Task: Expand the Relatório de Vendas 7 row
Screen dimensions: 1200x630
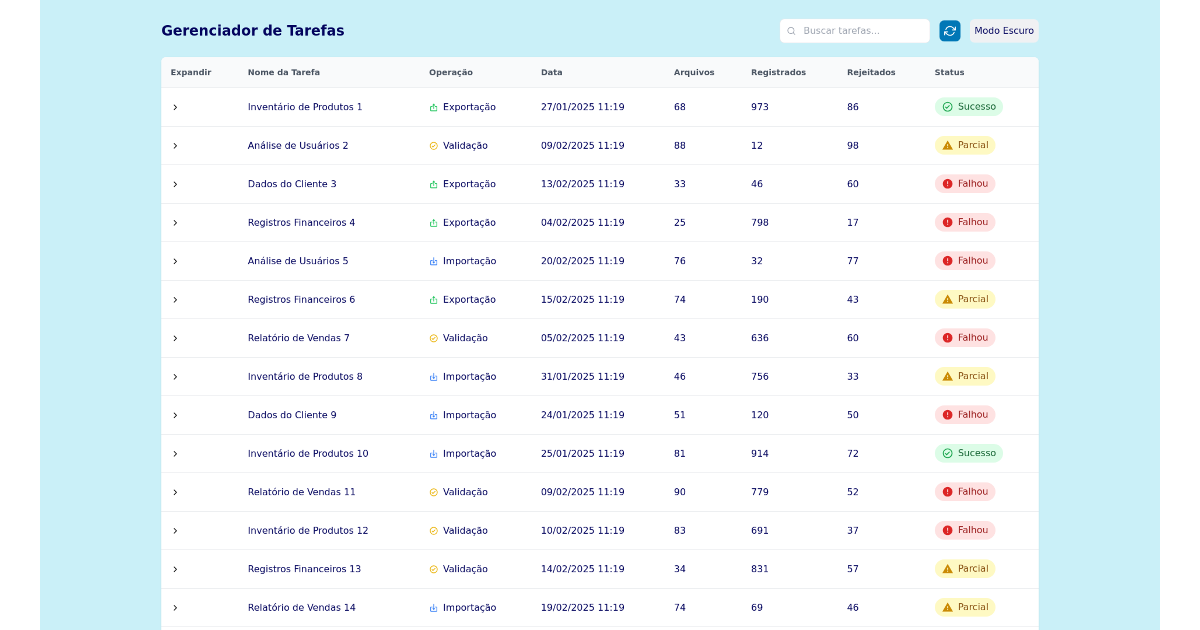Action: (x=175, y=338)
